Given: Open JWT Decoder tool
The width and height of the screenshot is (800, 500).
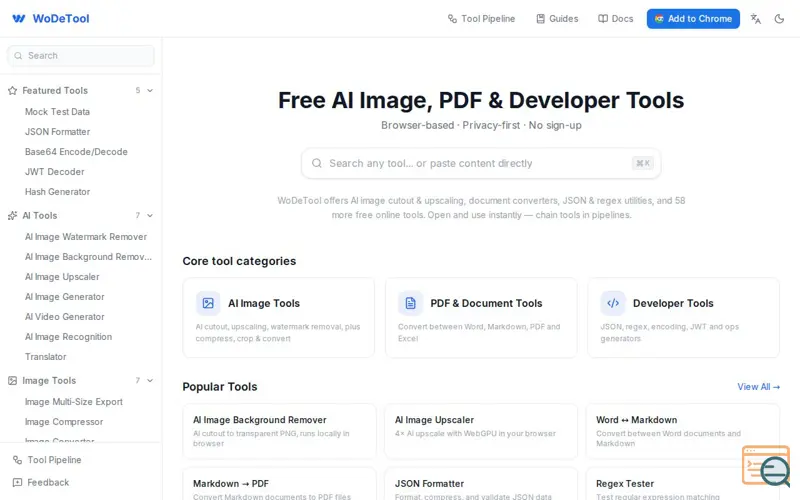Looking at the screenshot, I should point(55,171).
